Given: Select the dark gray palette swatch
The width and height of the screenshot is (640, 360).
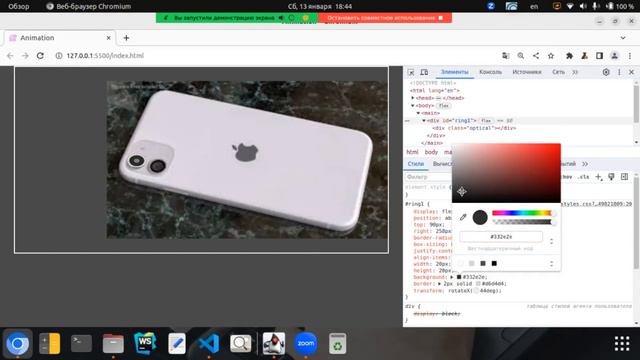Looking at the screenshot, I should [483, 264].
